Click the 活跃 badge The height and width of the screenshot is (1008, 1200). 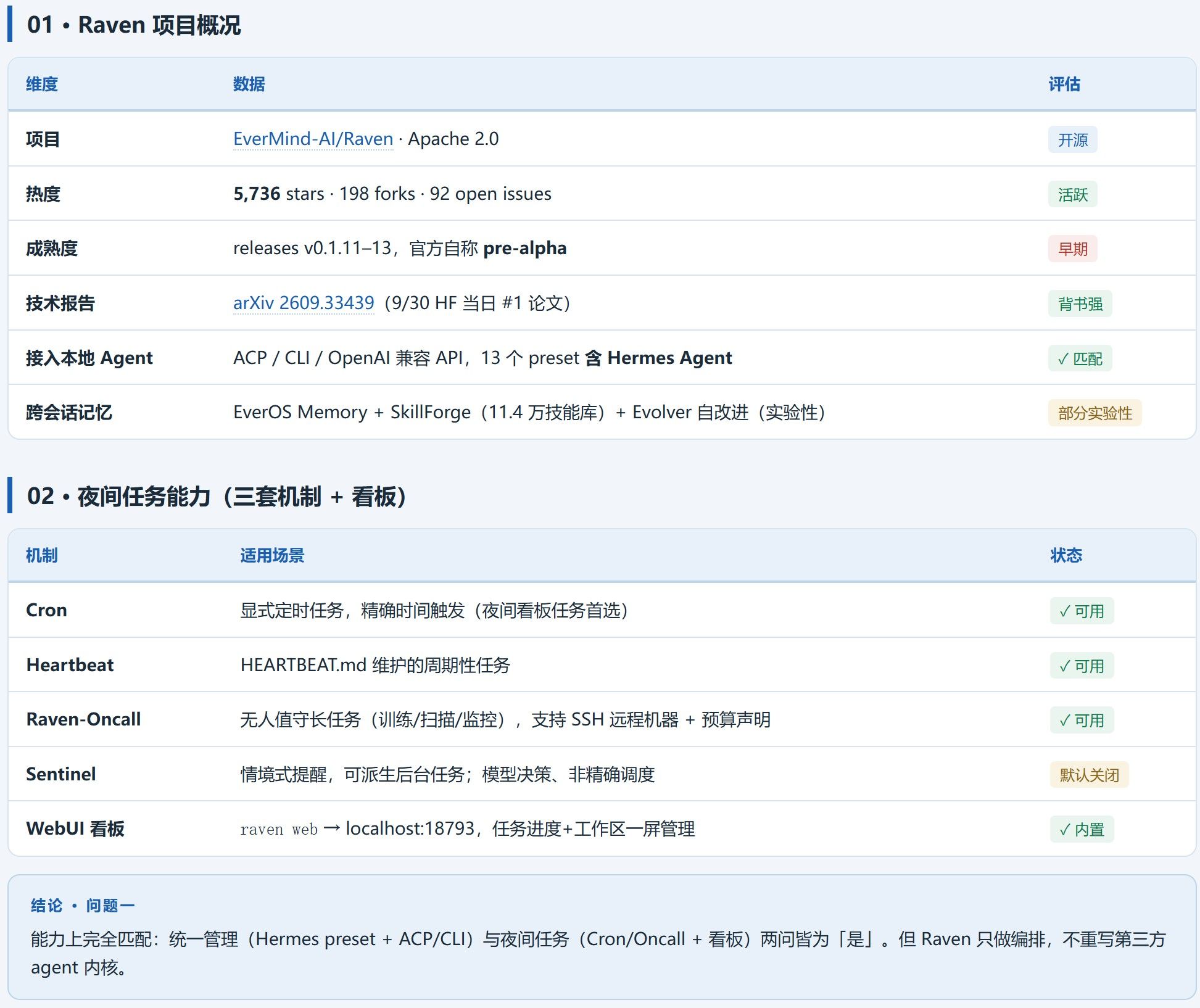(x=1072, y=194)
